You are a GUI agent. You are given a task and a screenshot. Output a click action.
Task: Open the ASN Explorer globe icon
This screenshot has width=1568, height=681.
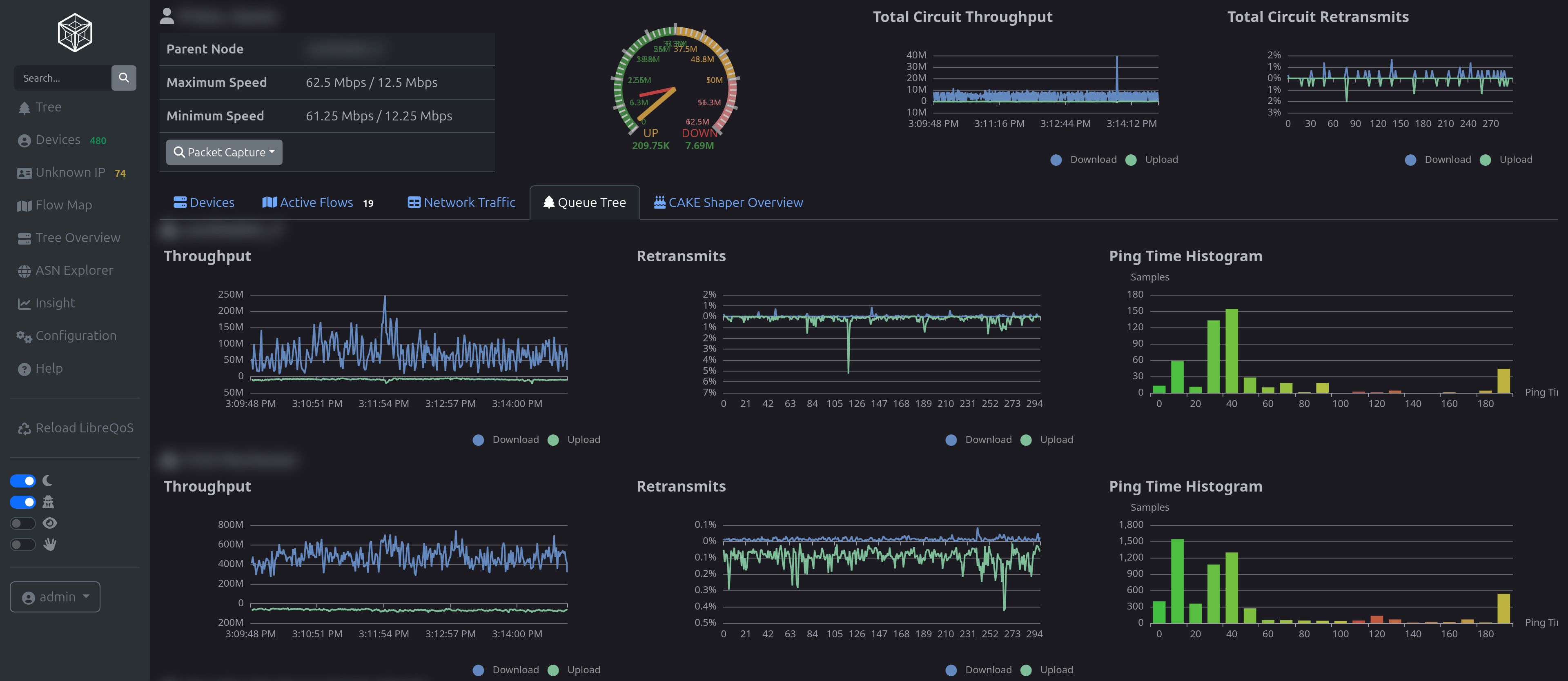pos(24,271)
